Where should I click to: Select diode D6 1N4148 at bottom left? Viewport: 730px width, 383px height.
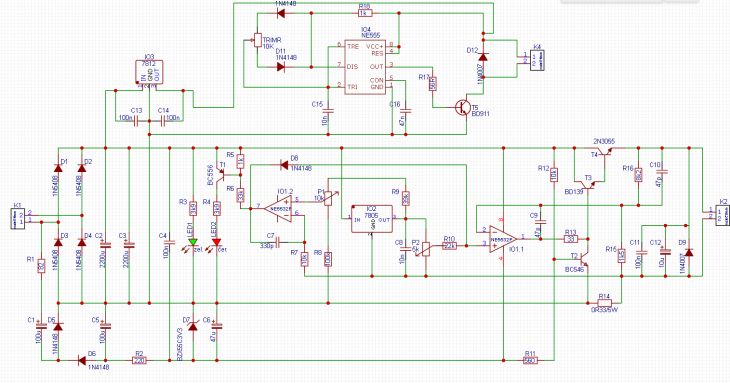81,360
